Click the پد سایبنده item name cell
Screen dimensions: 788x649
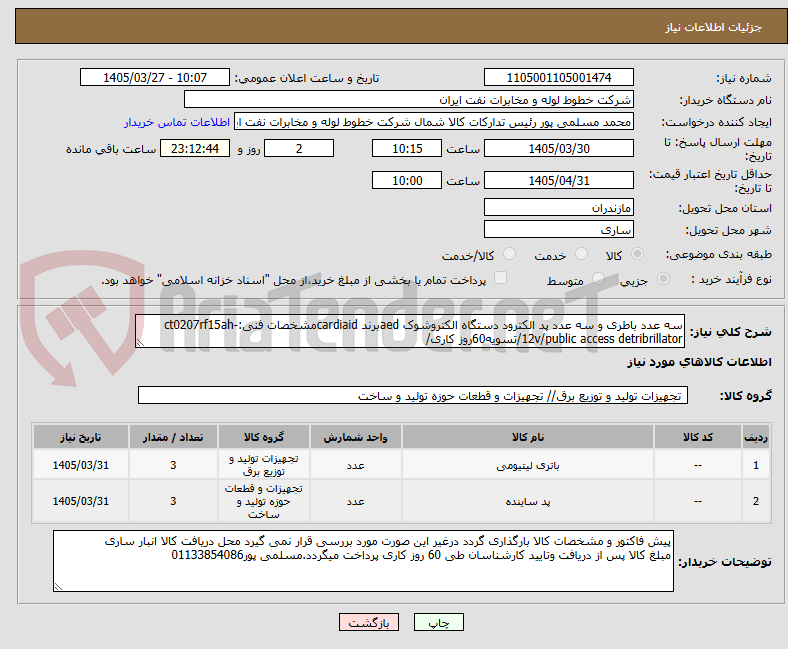tap(528, 501)
